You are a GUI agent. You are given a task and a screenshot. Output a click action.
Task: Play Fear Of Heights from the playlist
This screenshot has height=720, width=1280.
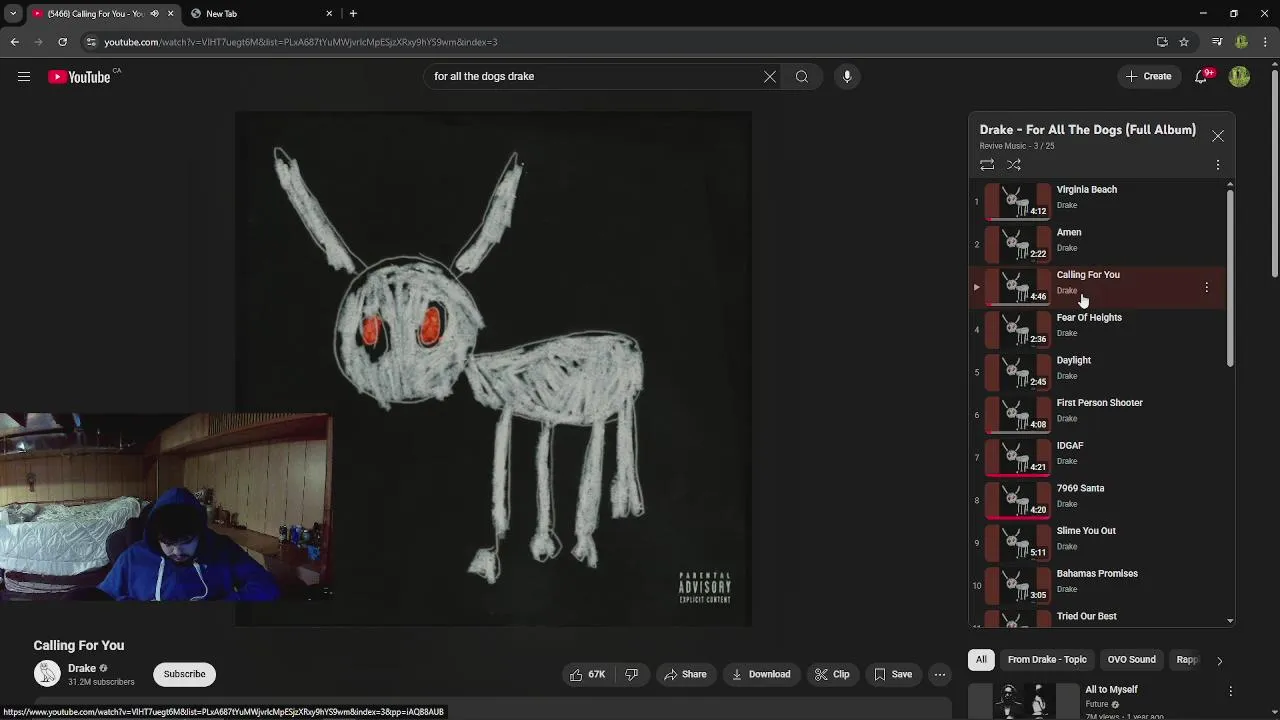1098,329
